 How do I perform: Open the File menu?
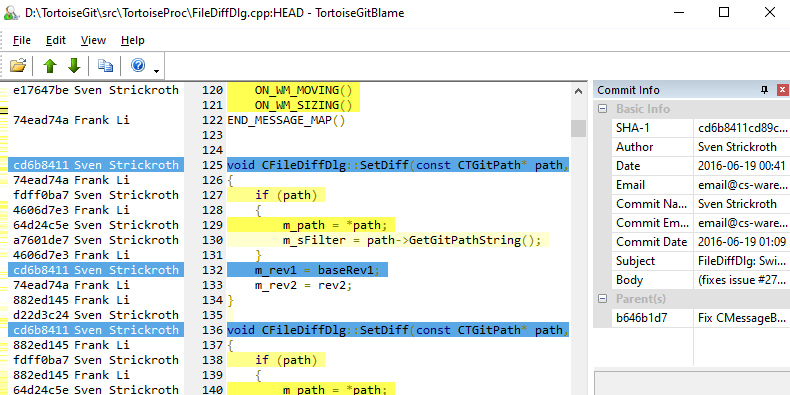pyautogui.click(x=22, y=40)
